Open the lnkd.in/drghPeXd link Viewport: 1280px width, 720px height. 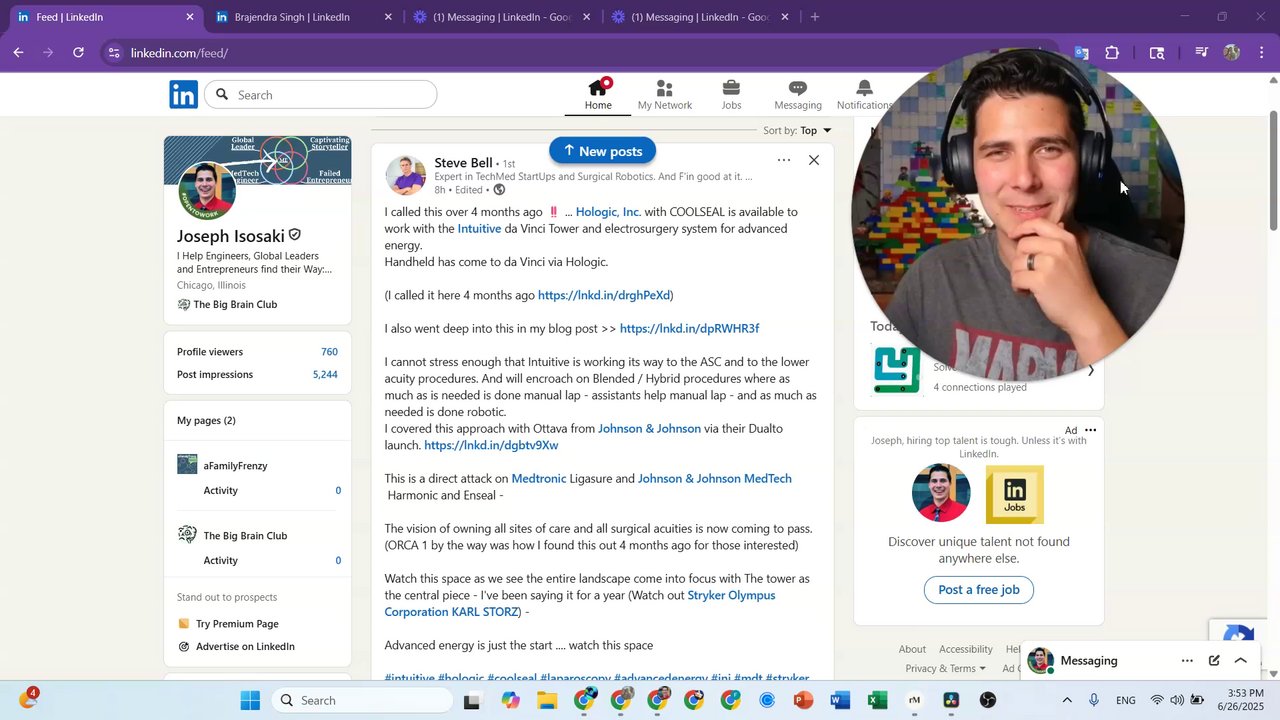tap(604, 295)
